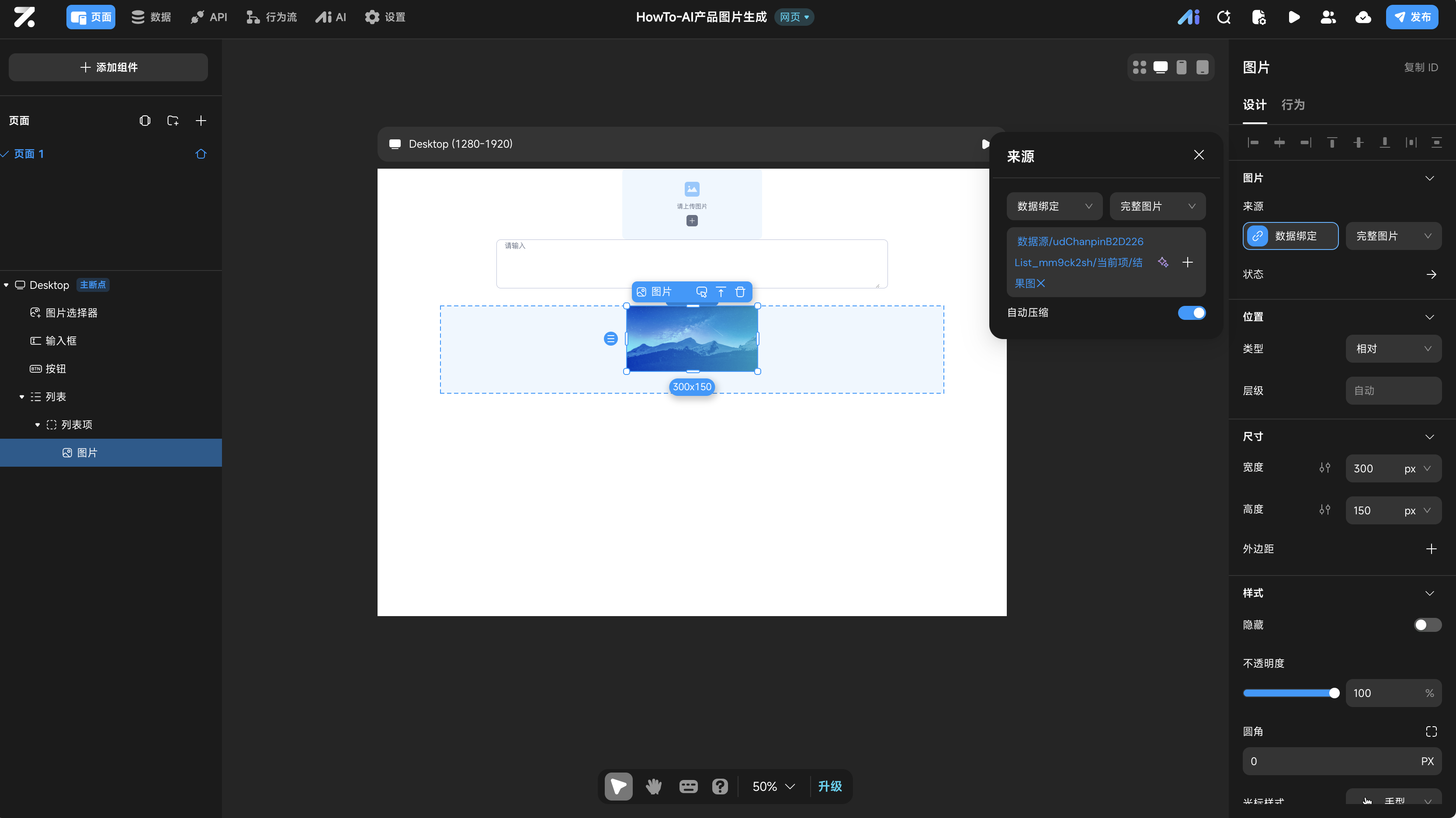Image resolution: width=1456 pixels, height=818 pixels.
Task: Switch to the 行为 tab
Action: [x=1293, y=104]
